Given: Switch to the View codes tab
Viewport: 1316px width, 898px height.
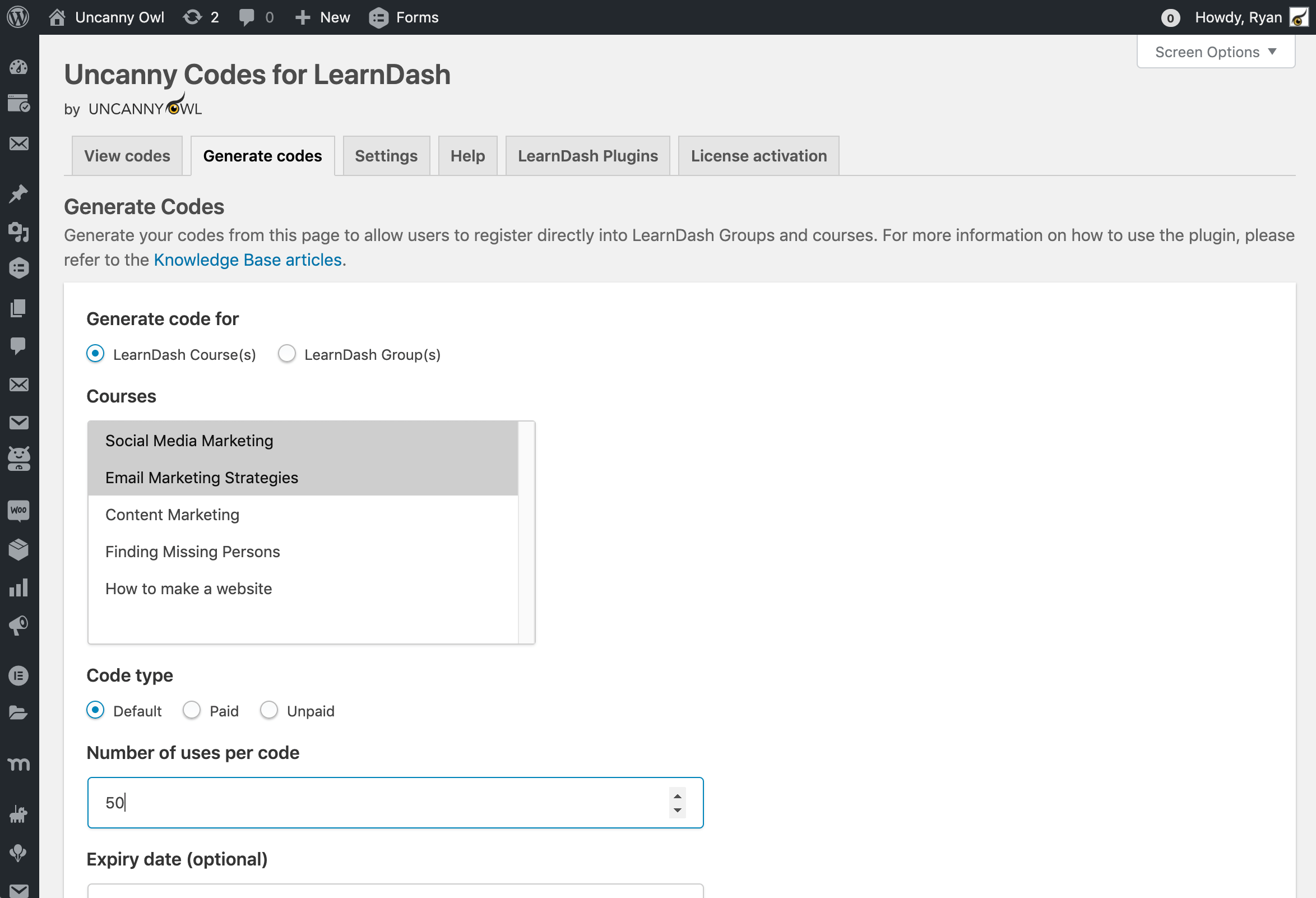Looking at the screenshot, I should click(127, 156).
